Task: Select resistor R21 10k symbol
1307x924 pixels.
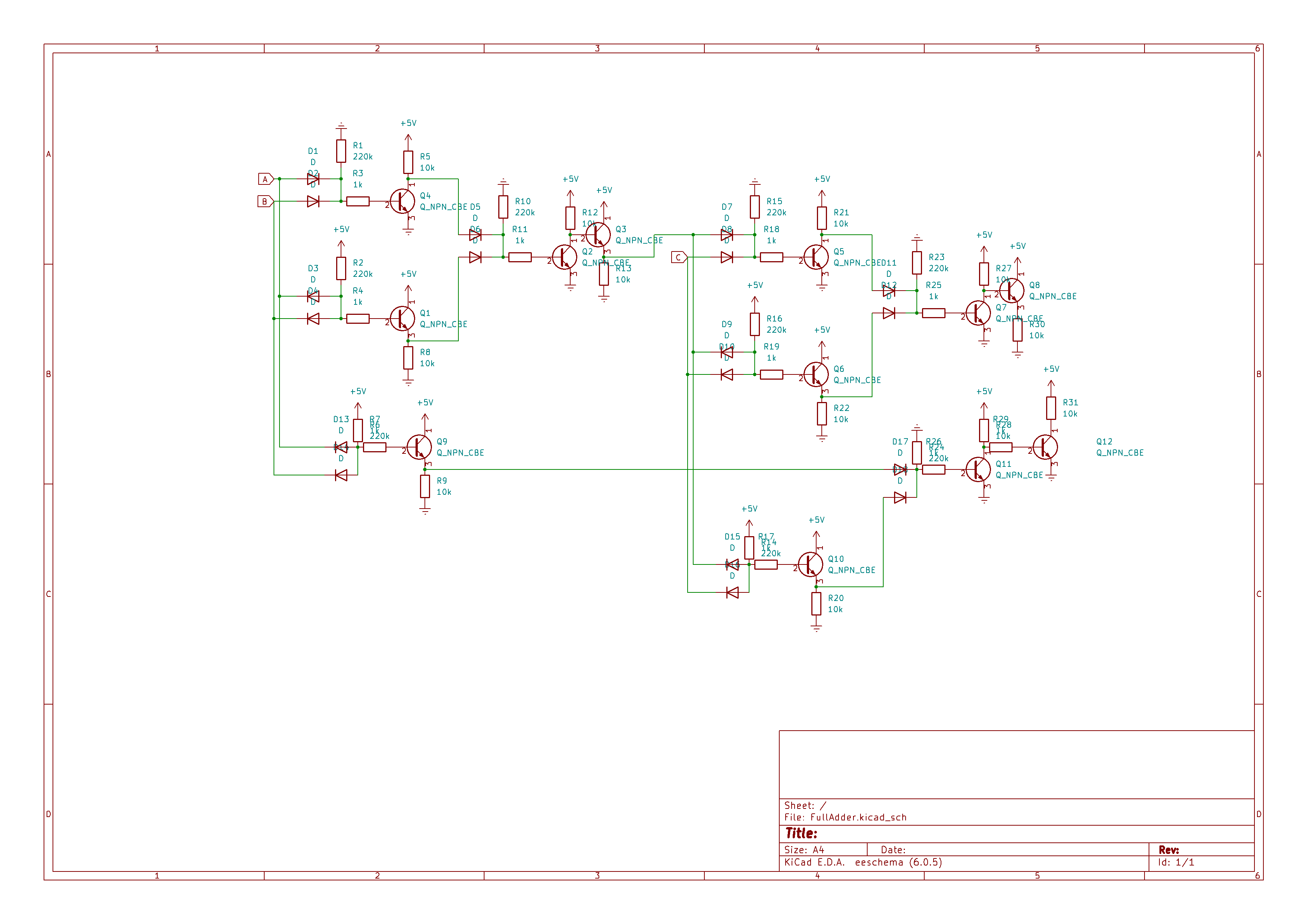Action: pos(822,218)
